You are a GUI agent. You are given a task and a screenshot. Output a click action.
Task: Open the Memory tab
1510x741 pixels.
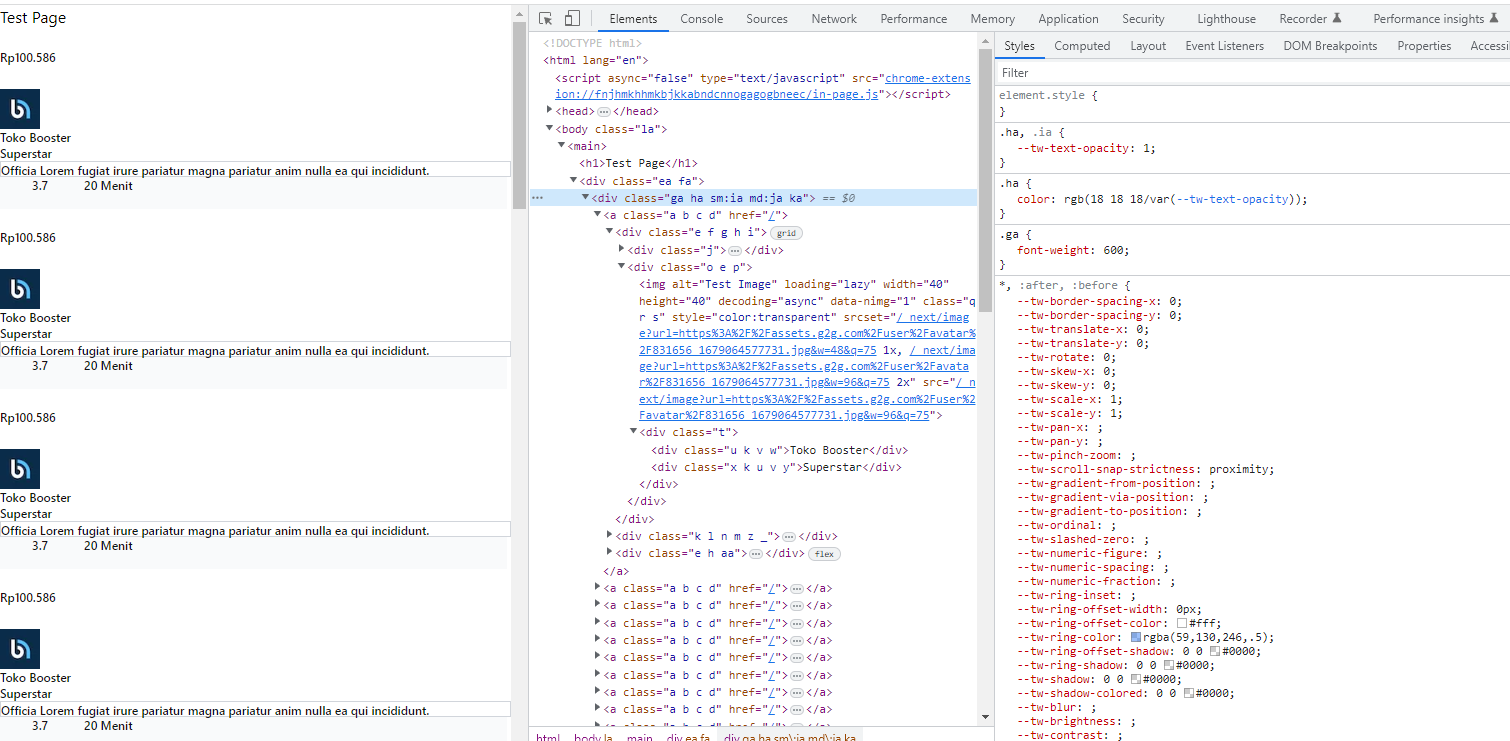click(x=993, y=19)
